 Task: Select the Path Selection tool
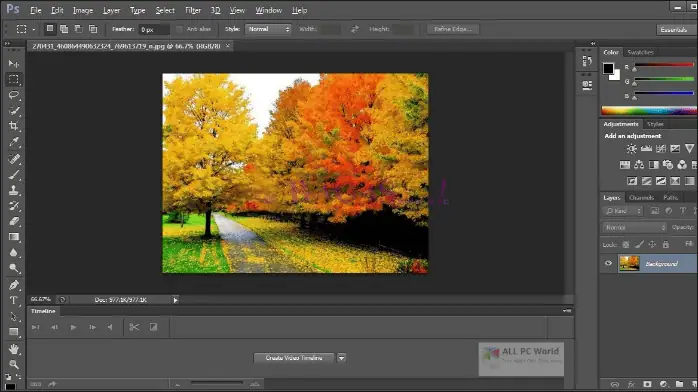tap(14, 316)
